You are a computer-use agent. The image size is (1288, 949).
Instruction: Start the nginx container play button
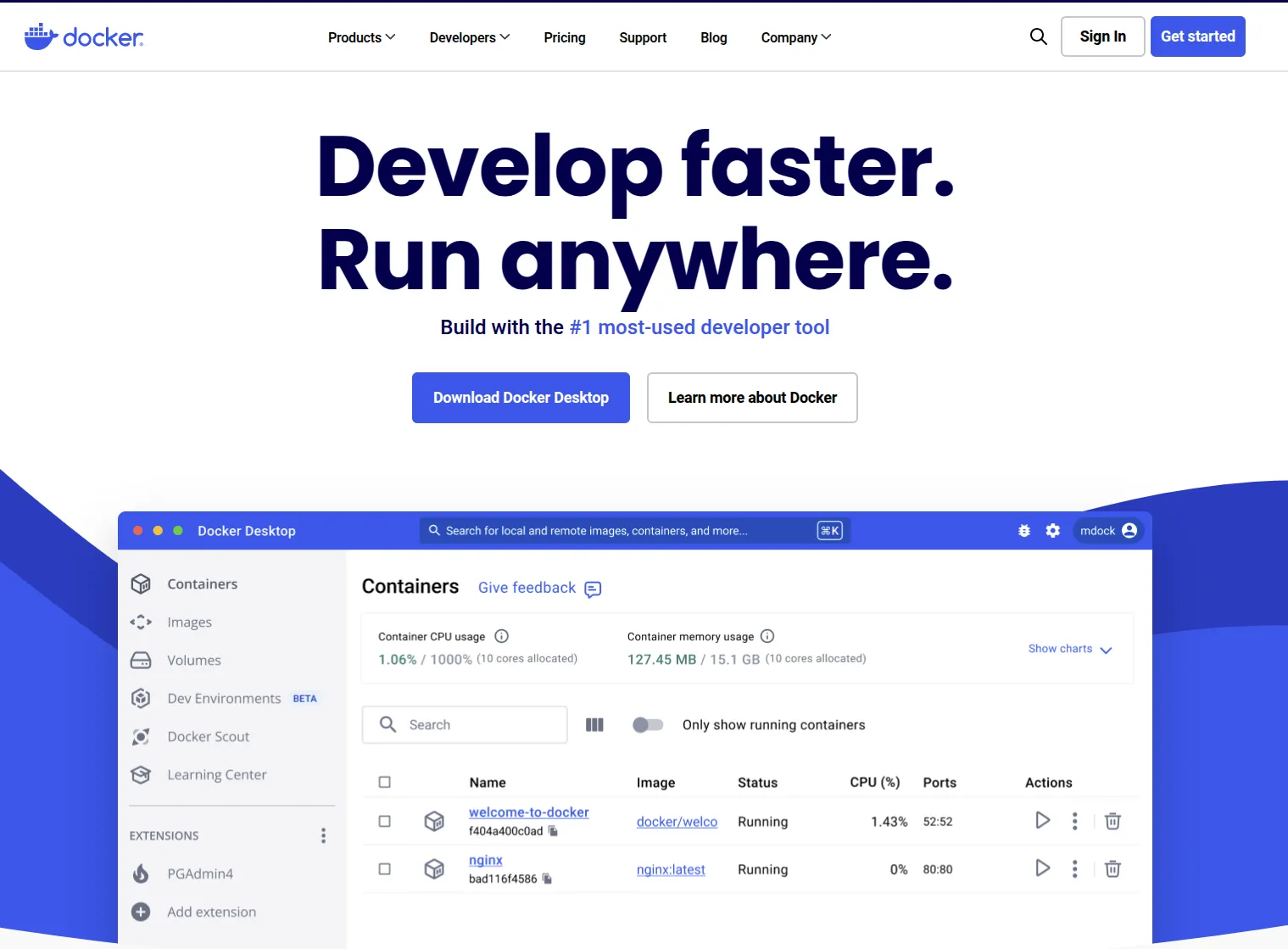[1043, 868]
